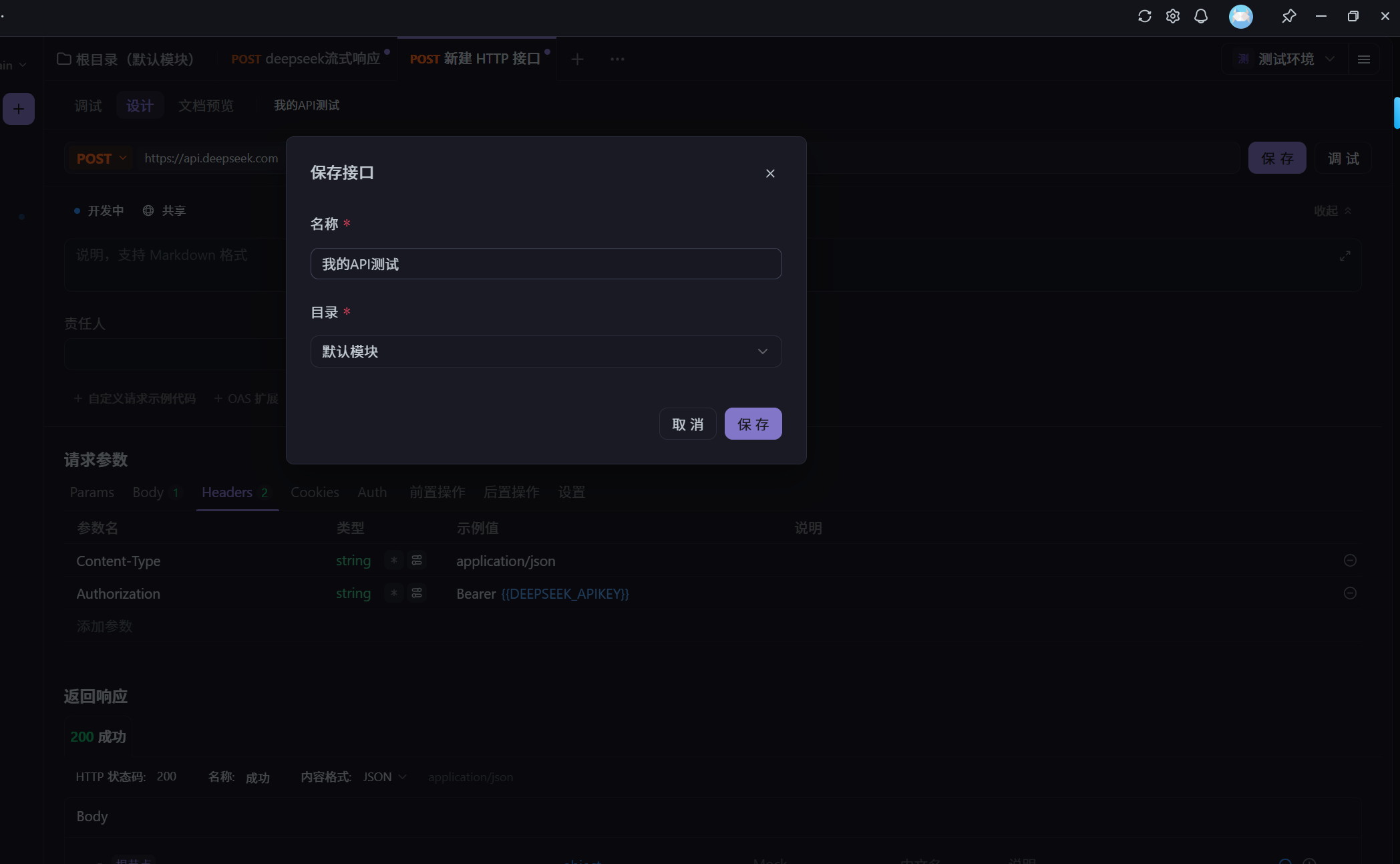The width and height of the screenshot is (1400, 864).
Task: Toggle required asterisk for Authorization
Action: [x=394, y=593]
